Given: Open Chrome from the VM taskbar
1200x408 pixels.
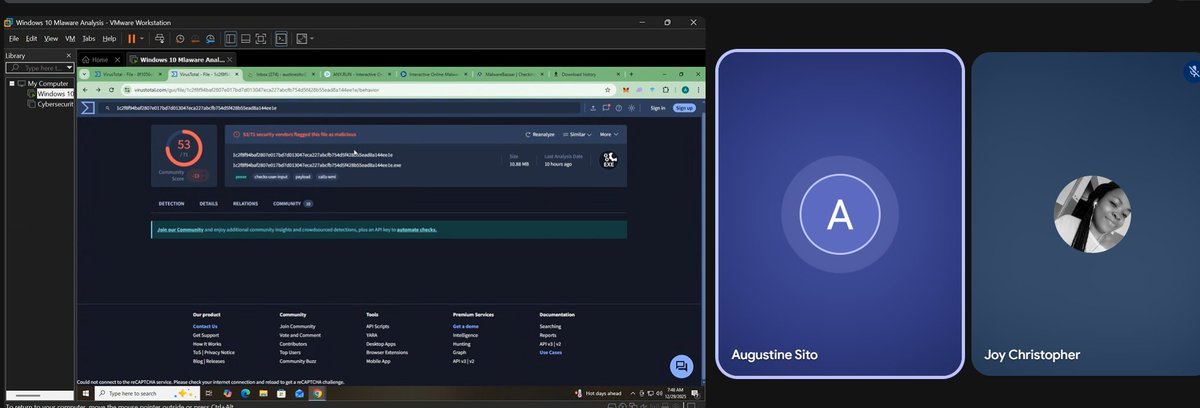Looking at the screenshot, I should 317,394.
